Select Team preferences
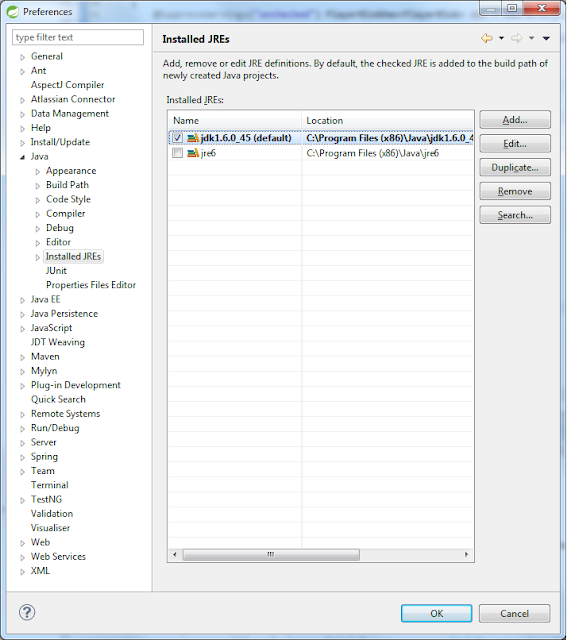 pos(43,471)
